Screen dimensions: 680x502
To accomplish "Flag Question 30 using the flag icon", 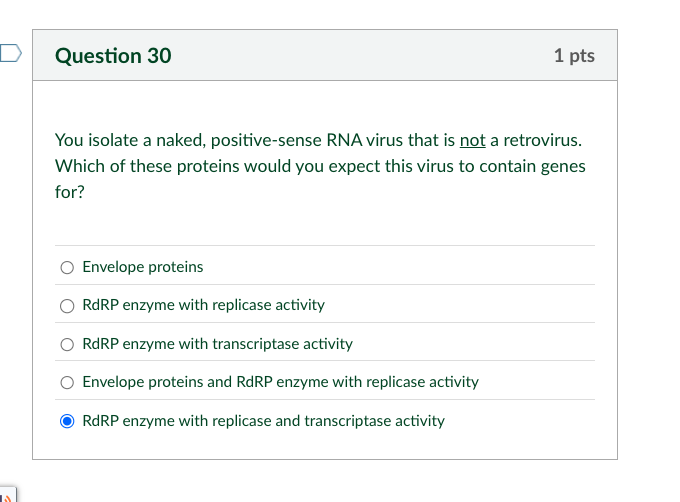I will tap(10, 53).
